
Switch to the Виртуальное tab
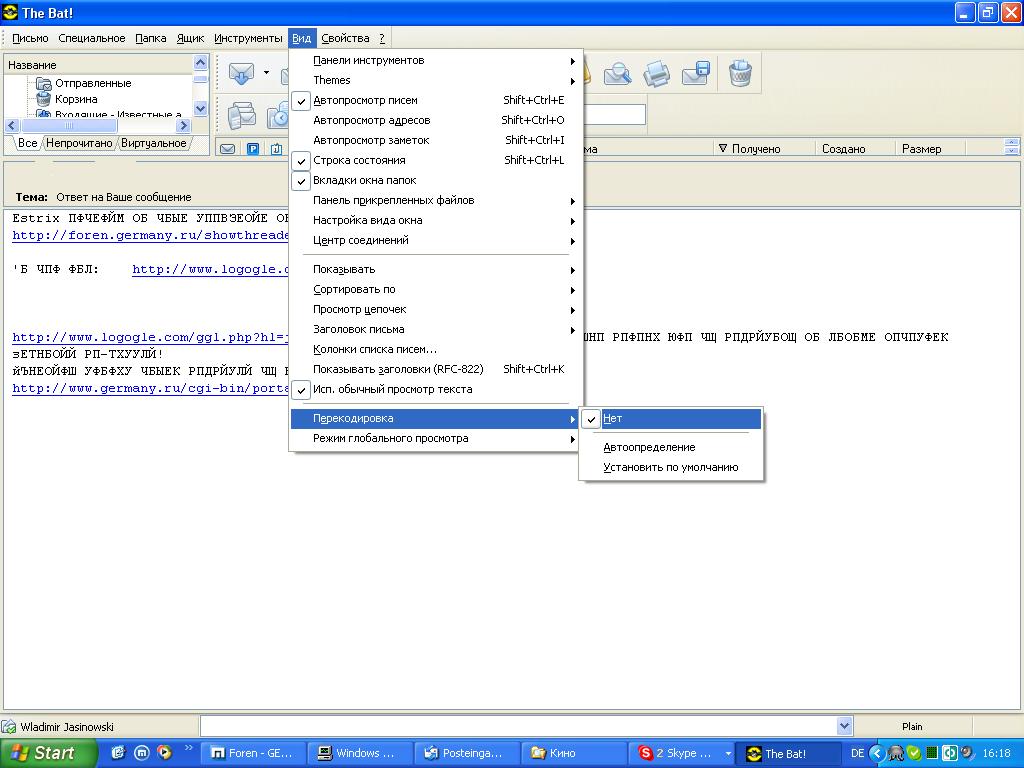click(153, 143)
